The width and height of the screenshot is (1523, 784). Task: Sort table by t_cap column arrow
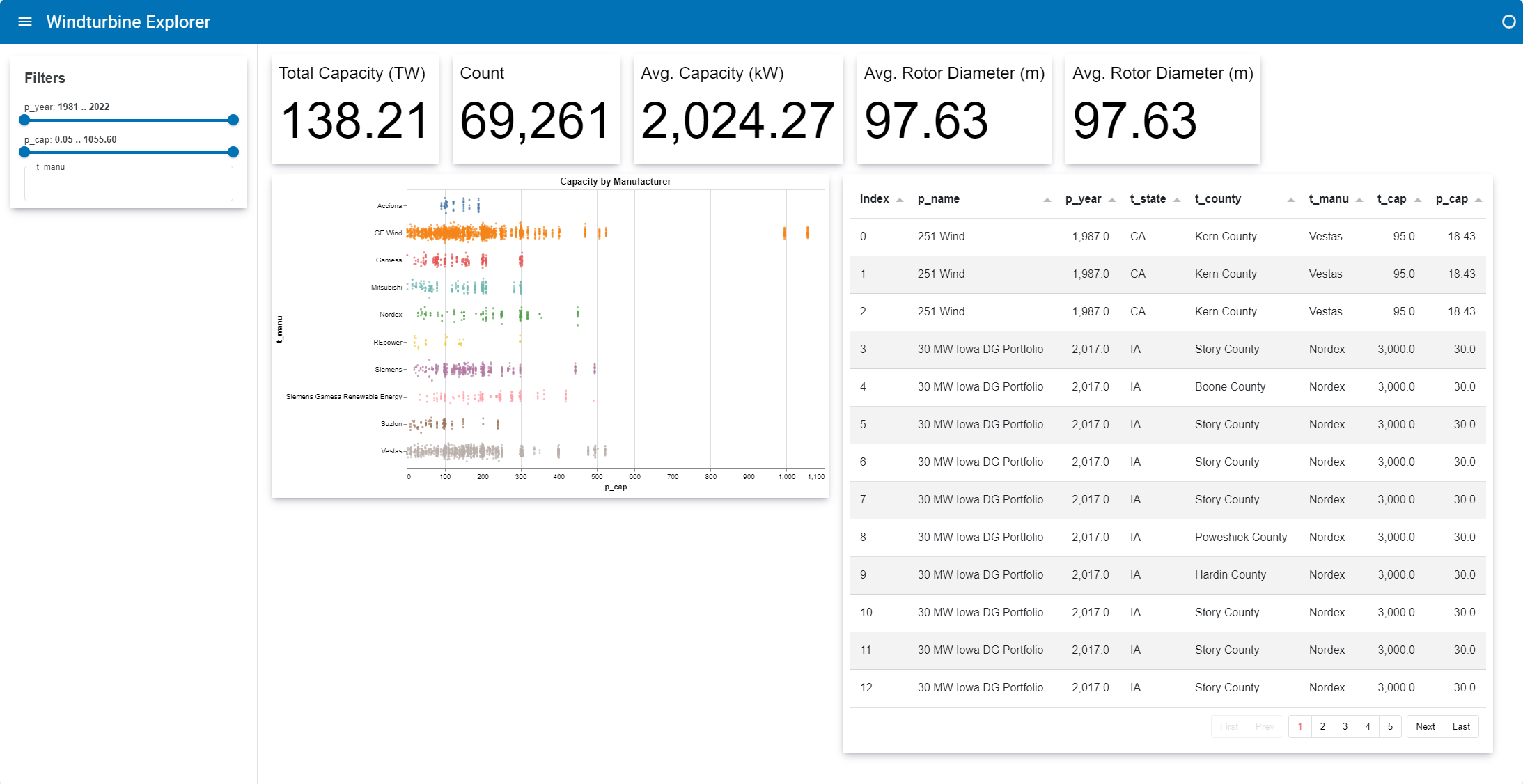1418,200
